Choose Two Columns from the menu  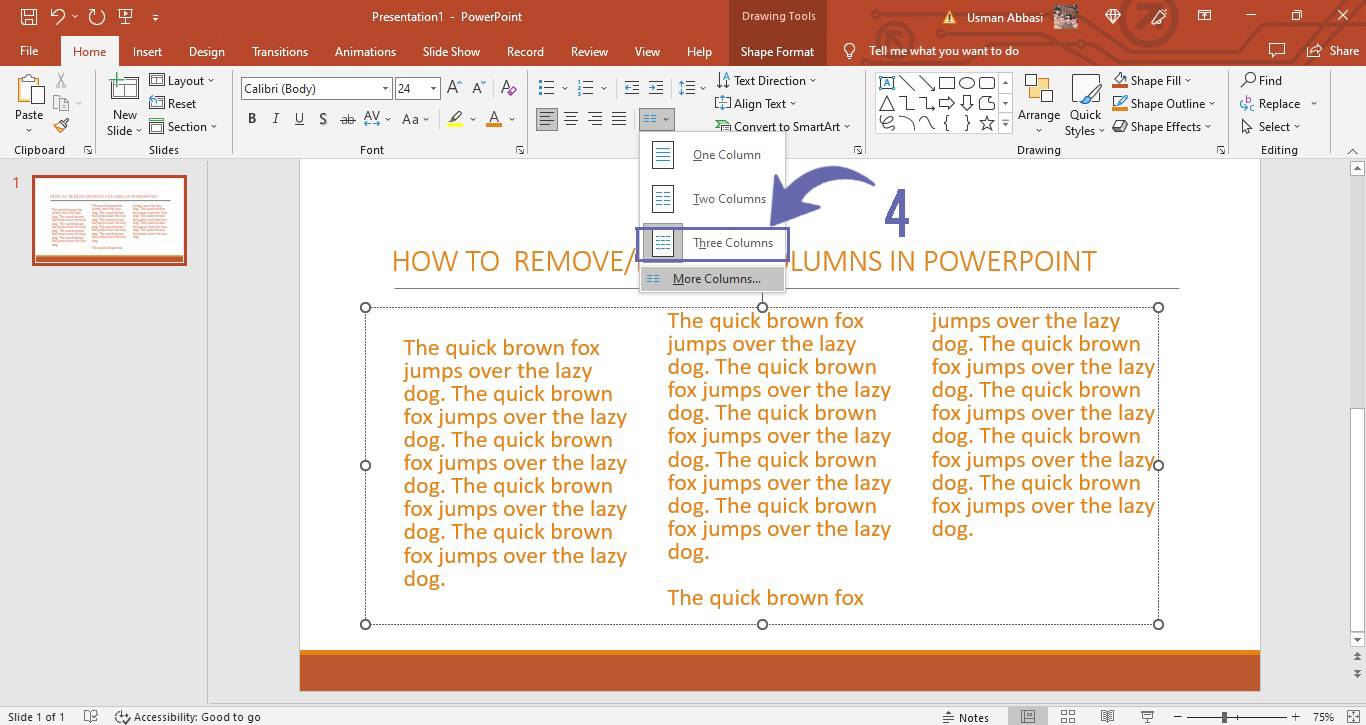coord(712,199)
